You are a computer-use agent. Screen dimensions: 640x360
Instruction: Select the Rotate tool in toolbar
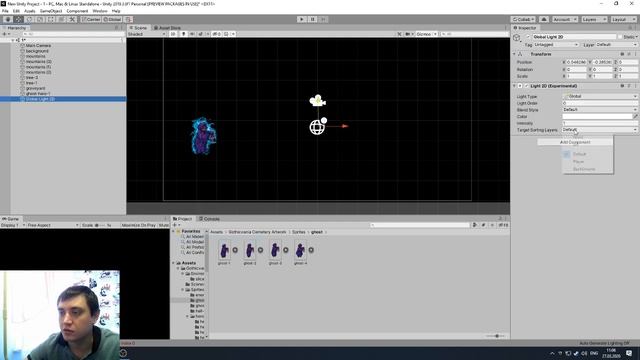[x=29, y=19]
